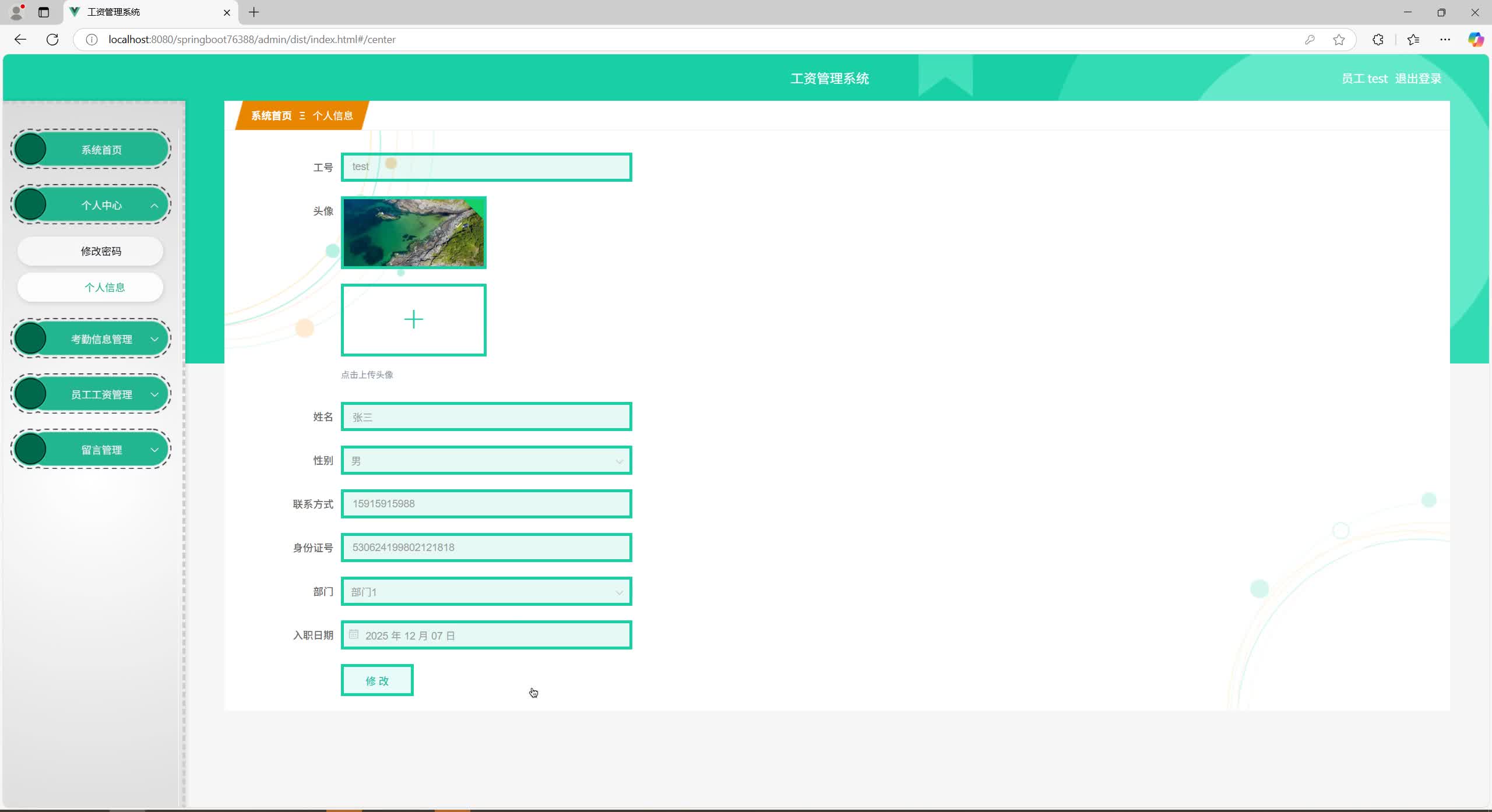Click the calendar icon in 入职日期 field

354,634
